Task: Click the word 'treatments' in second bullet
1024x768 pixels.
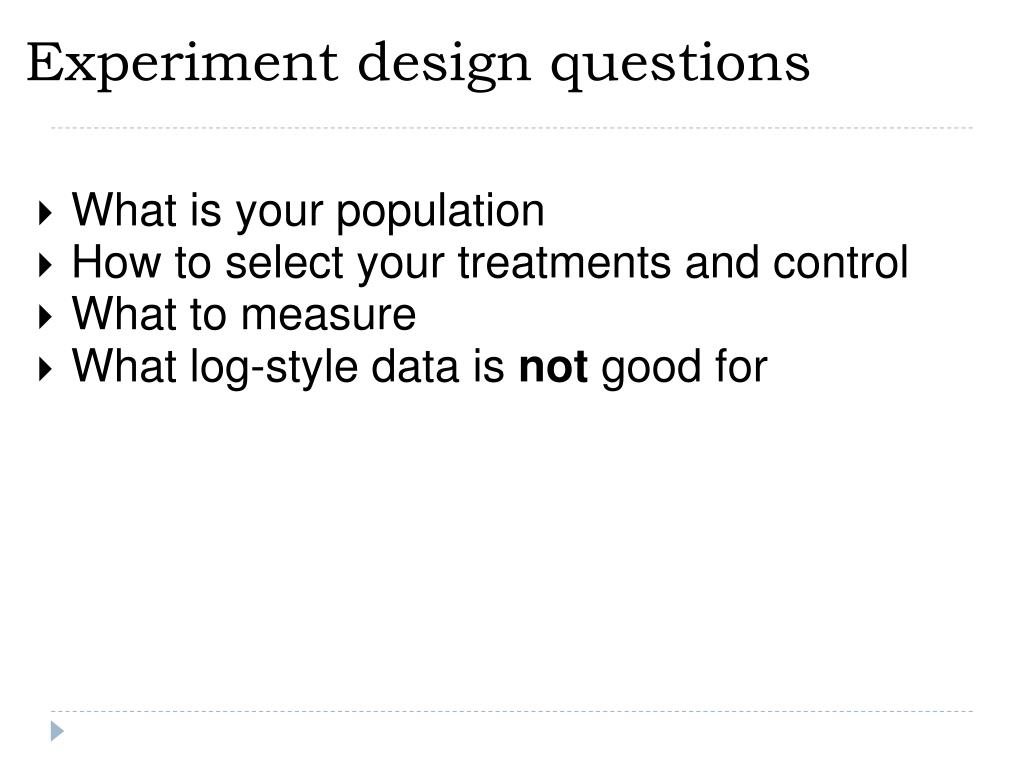Action: point(564,263)
